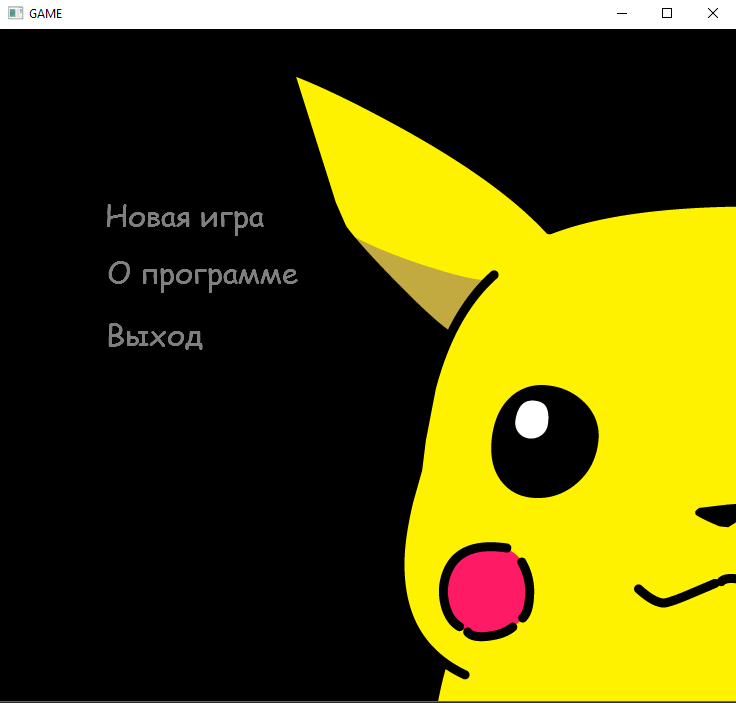
Task: Maximize the GAME window
Action: click(x=667, y=14)
